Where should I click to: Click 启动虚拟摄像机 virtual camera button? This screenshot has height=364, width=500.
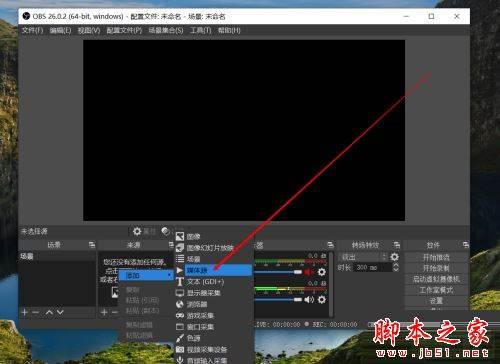coord(436,279)
